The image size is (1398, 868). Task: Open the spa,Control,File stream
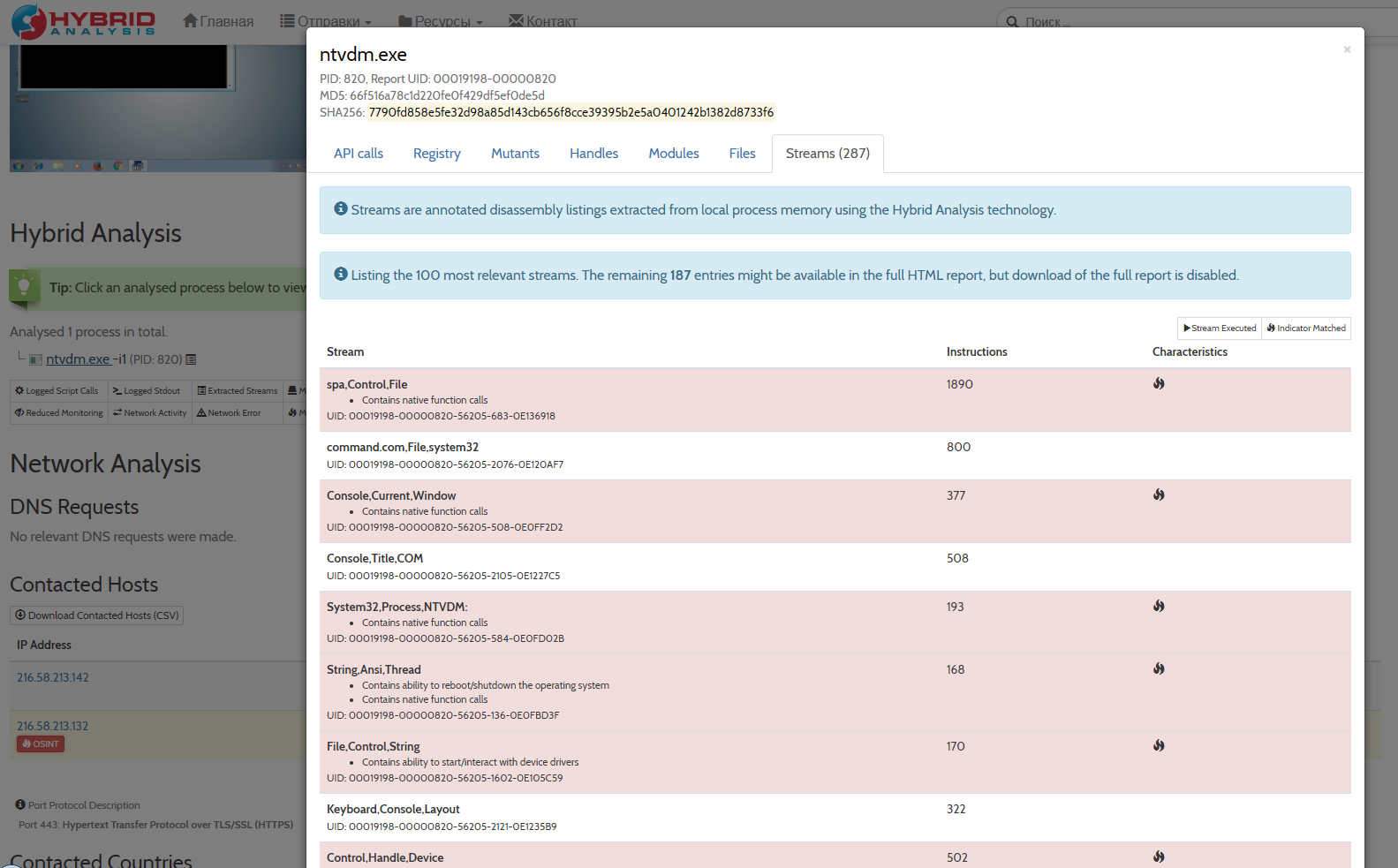click(367, 384)
